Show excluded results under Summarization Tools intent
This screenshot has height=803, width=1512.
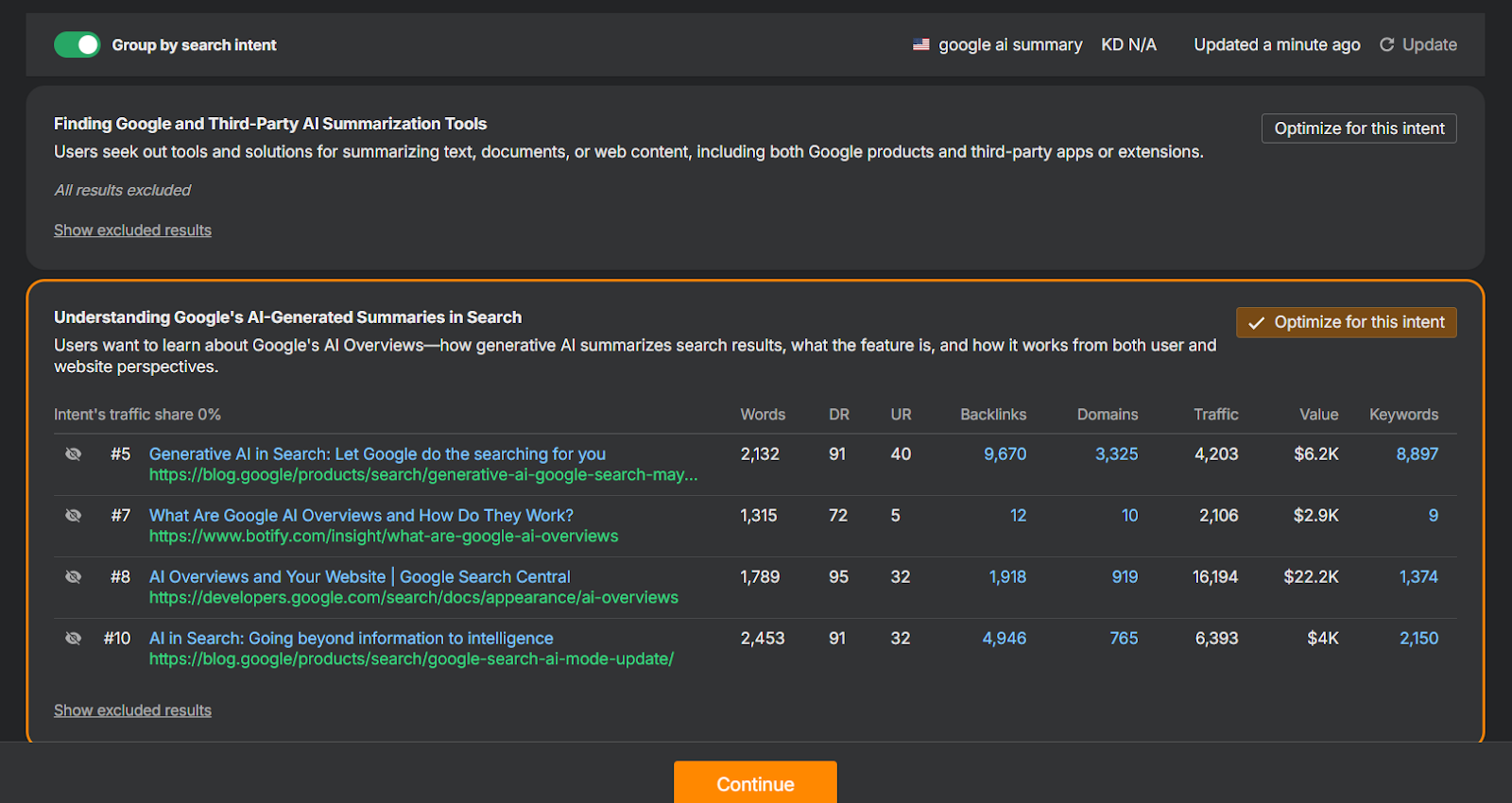pos(132,231)
